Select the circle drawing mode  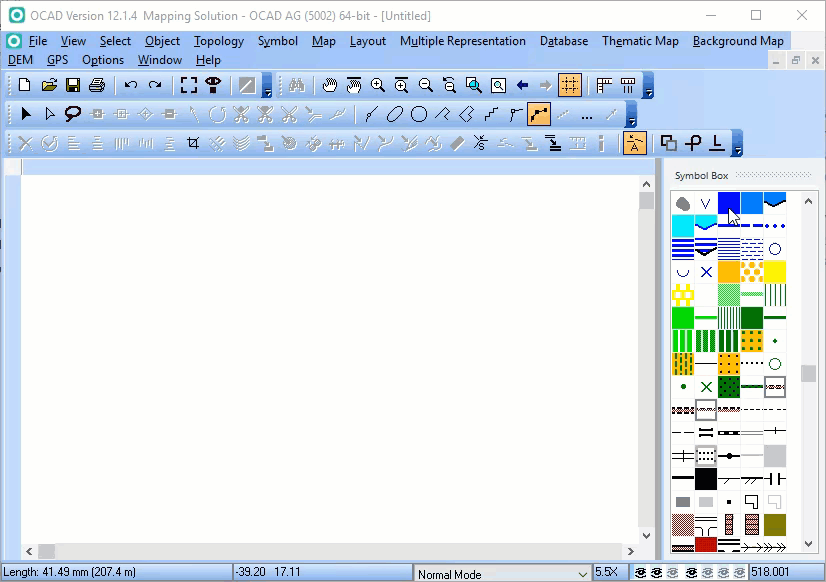[x=419, y=114]
